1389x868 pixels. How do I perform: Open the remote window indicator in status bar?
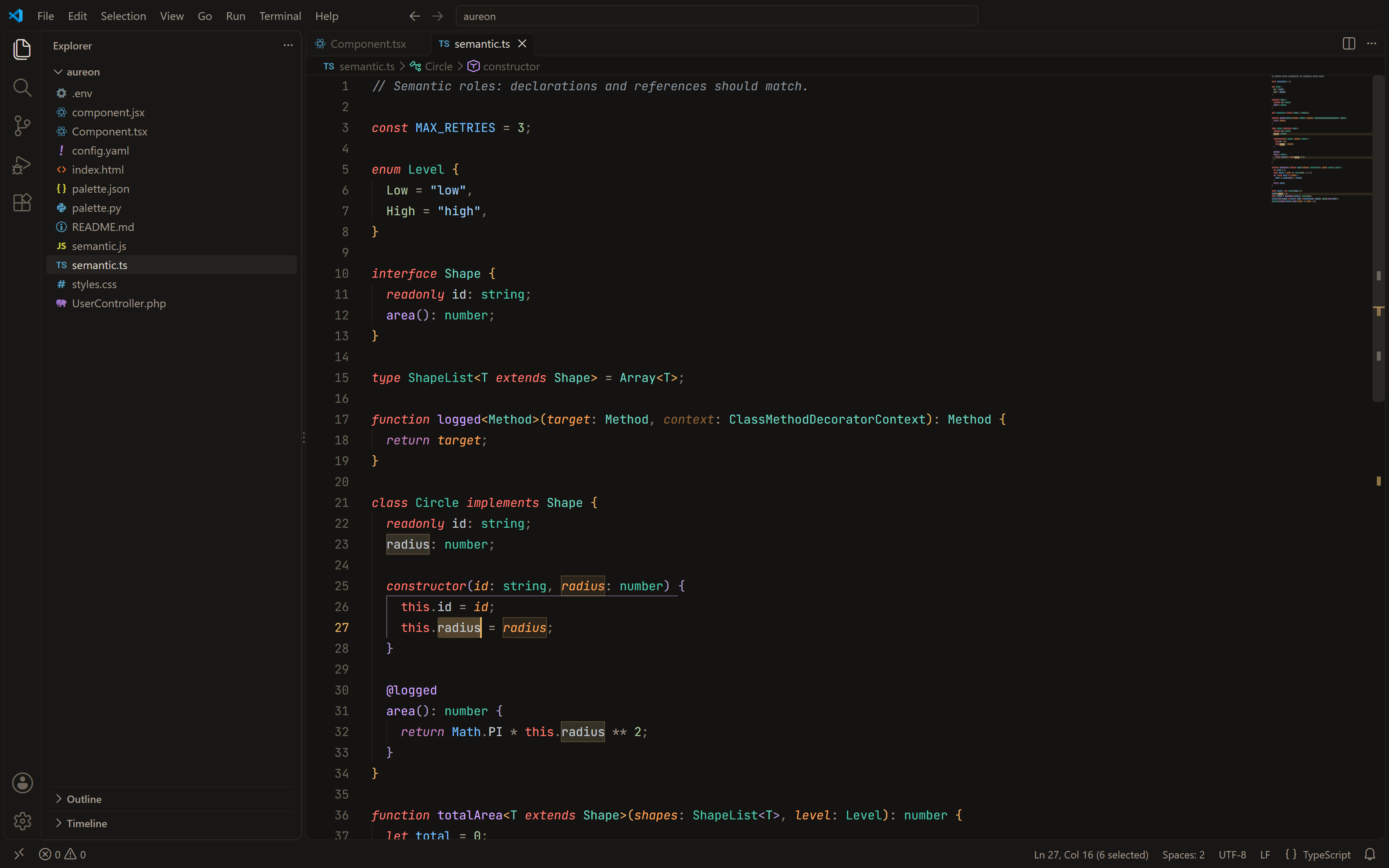click(19, 854)
